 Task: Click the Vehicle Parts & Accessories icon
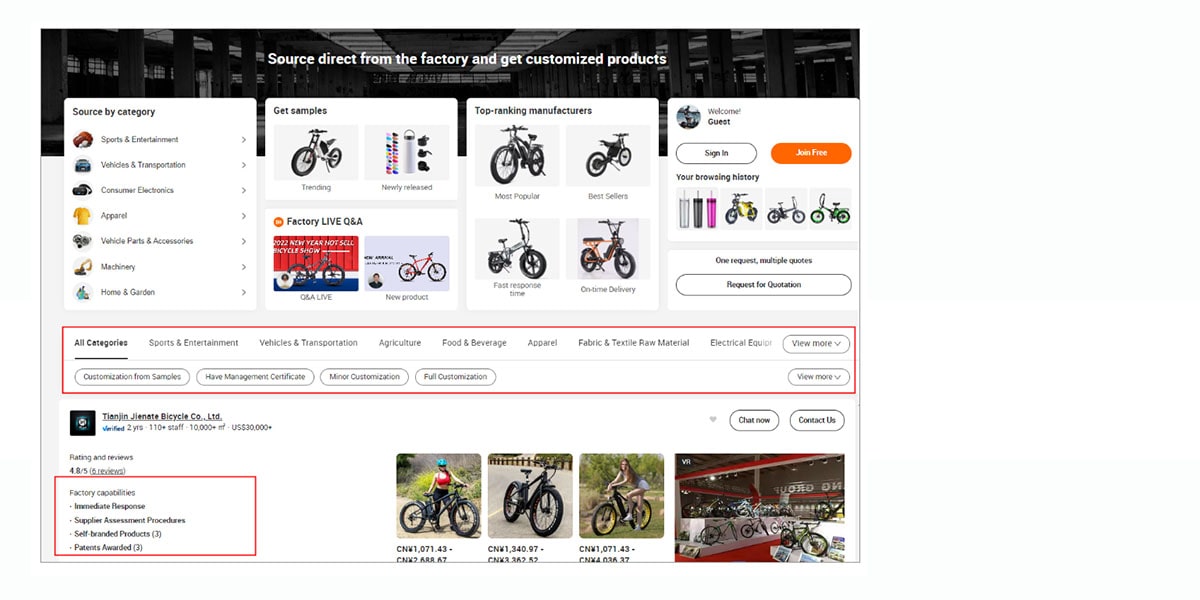point(83,241)
